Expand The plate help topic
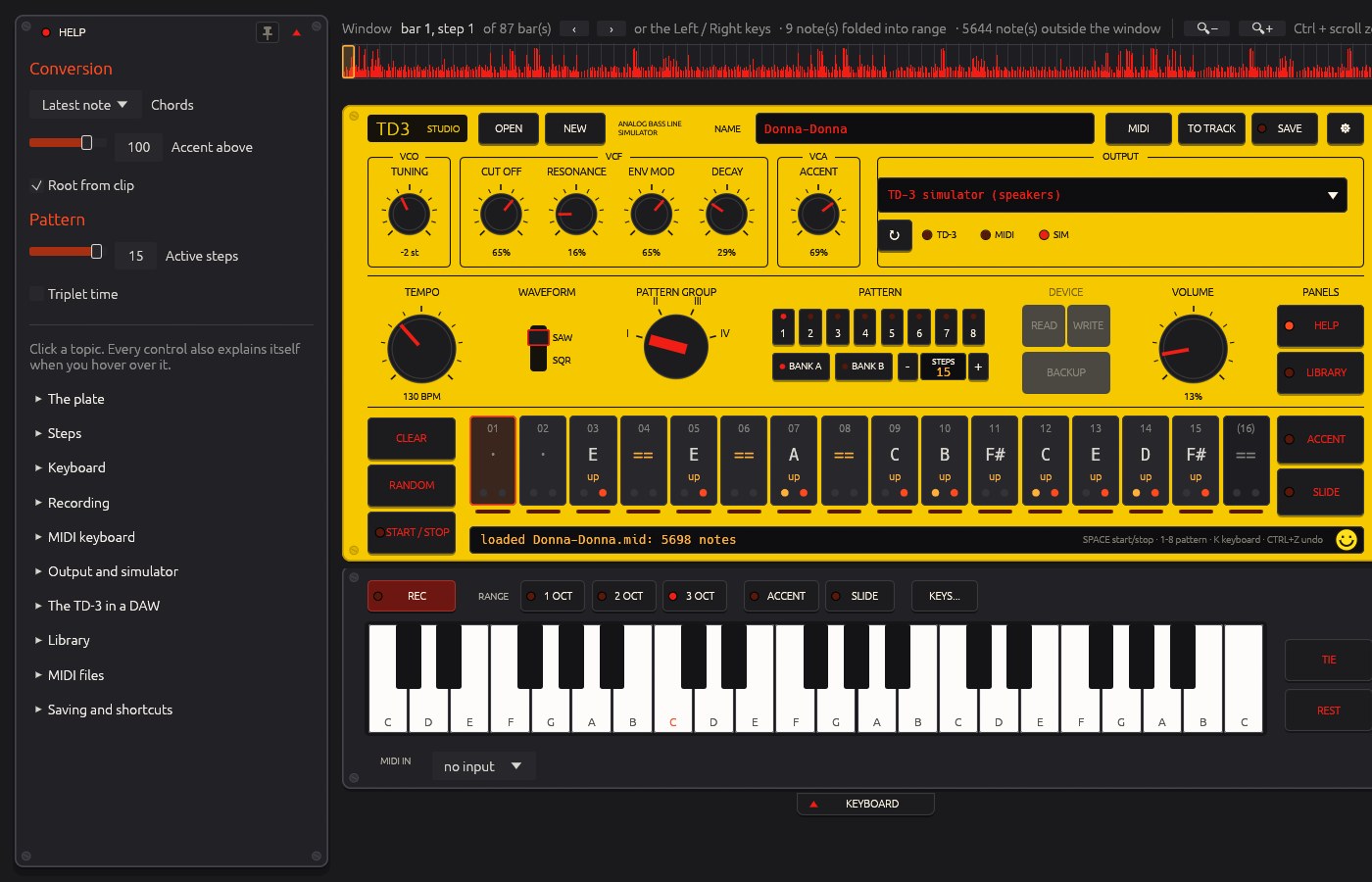Screen dimensions: 1372x882 tap(76, 399)
